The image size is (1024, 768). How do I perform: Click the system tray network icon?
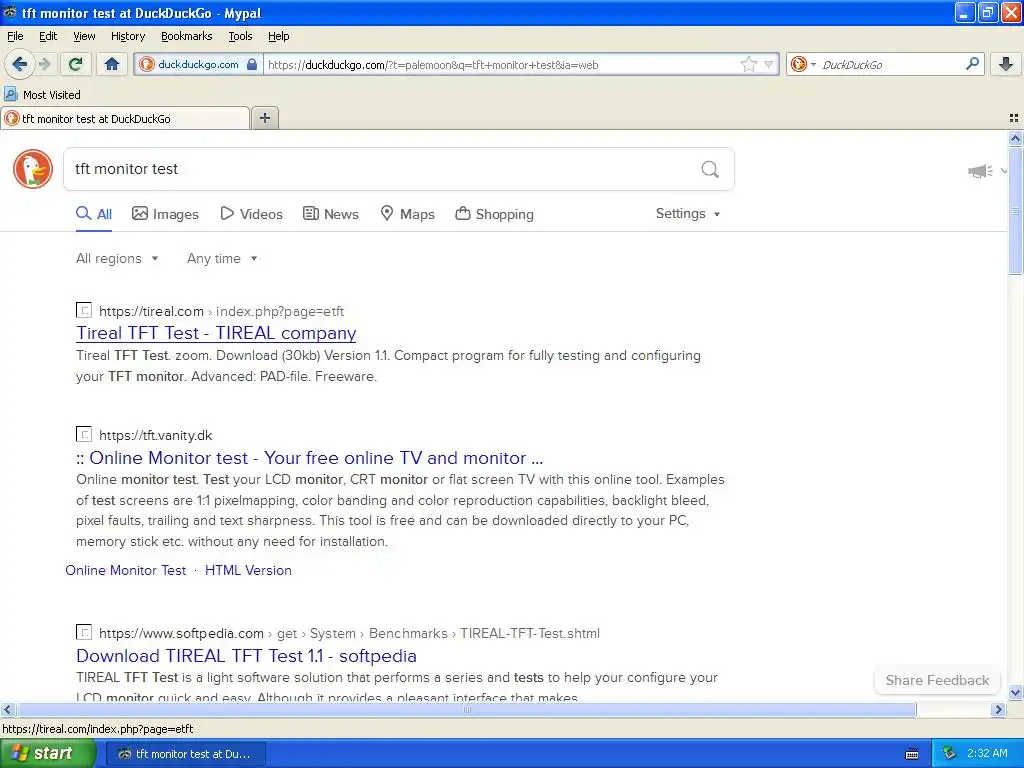point(949,754)
